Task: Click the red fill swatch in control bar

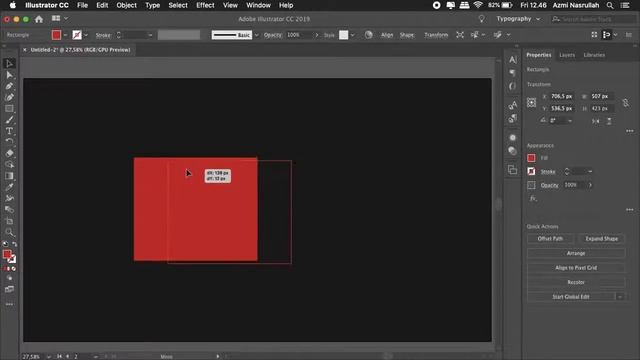Action: pyautogui.click(x=56, y=35)
